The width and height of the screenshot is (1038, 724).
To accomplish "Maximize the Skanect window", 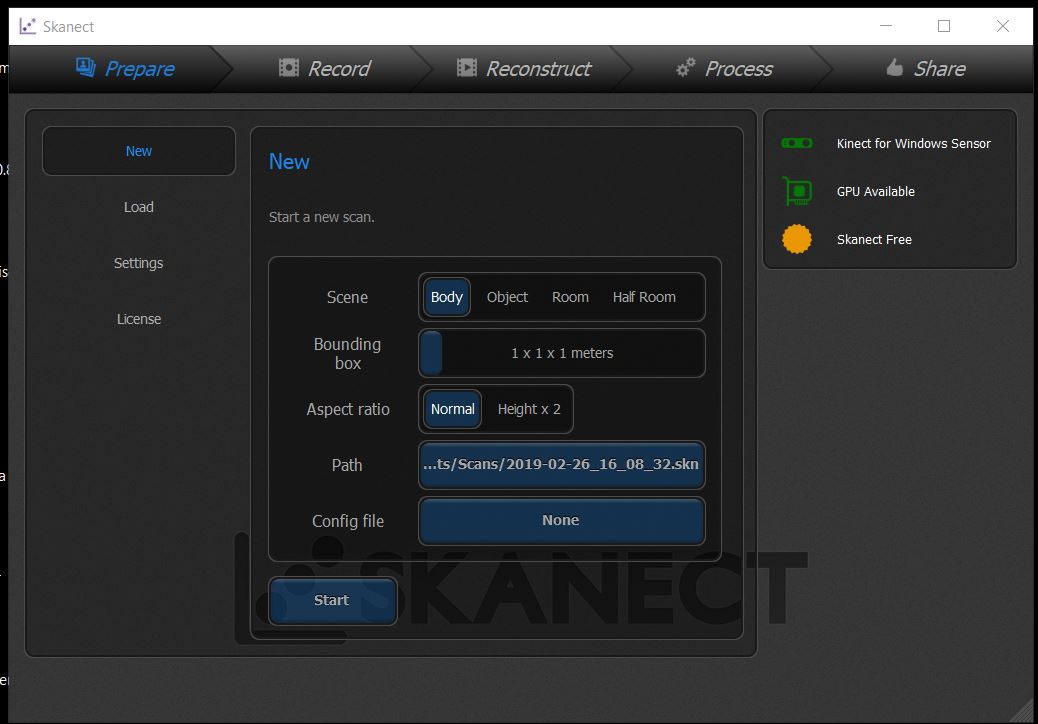I will [944, 26].
